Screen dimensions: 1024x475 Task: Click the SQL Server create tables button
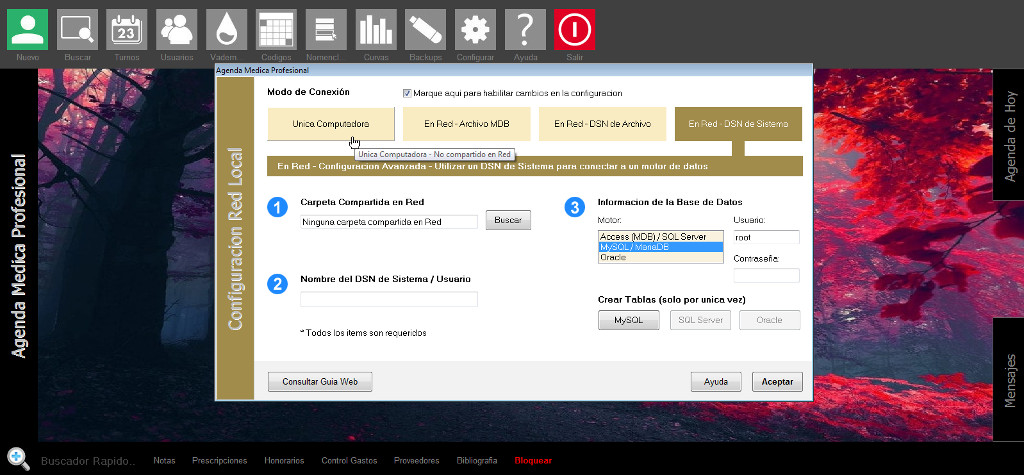tap(700, 320)
